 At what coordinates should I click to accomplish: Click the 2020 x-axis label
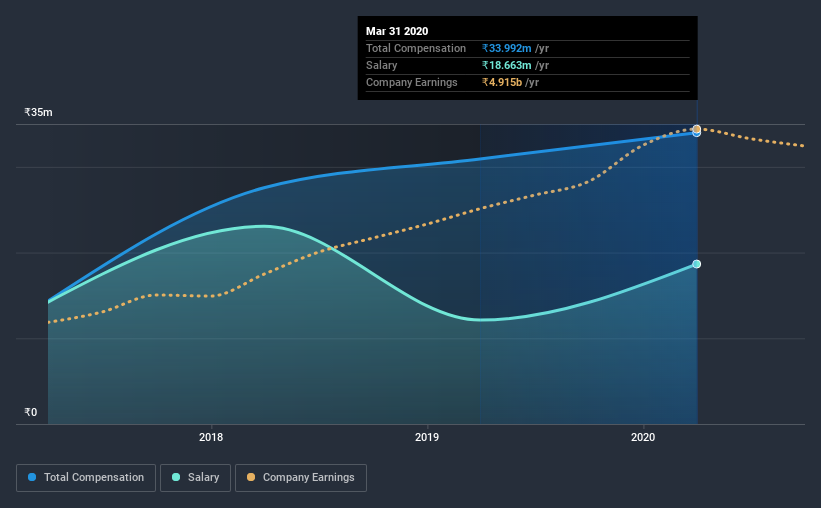tap(643, 437)
